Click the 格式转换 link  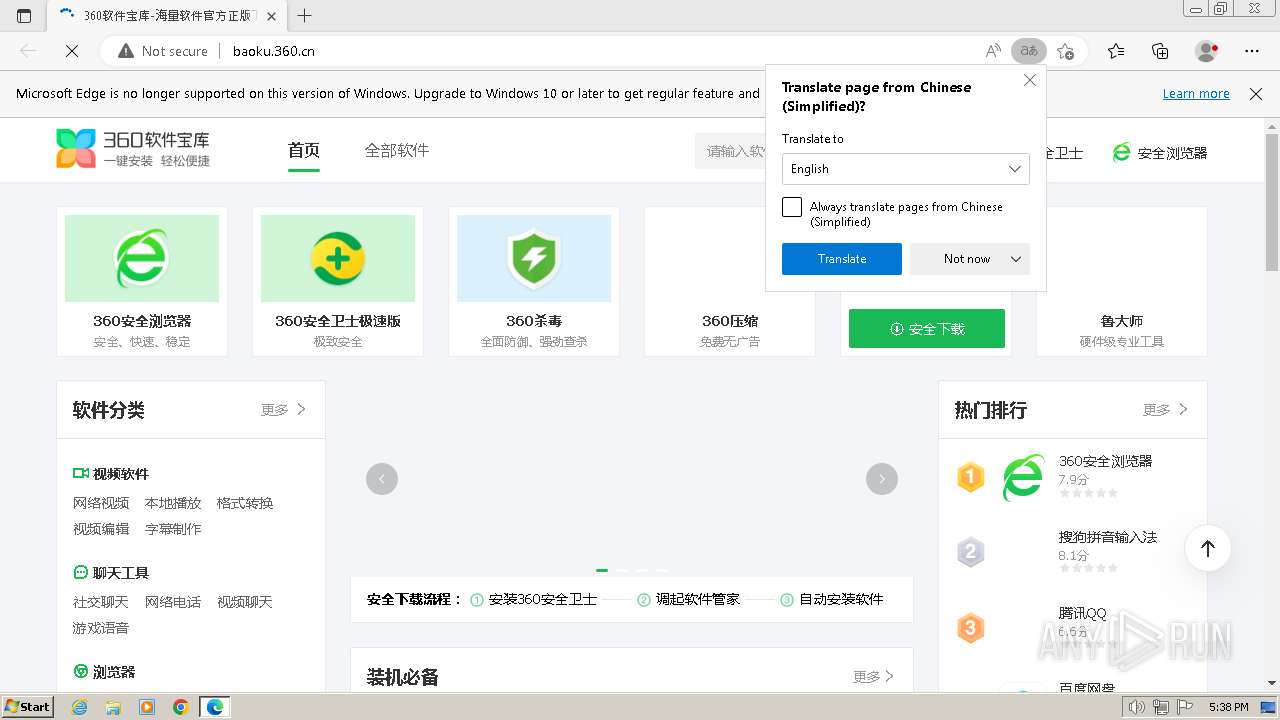coord(245,503)
